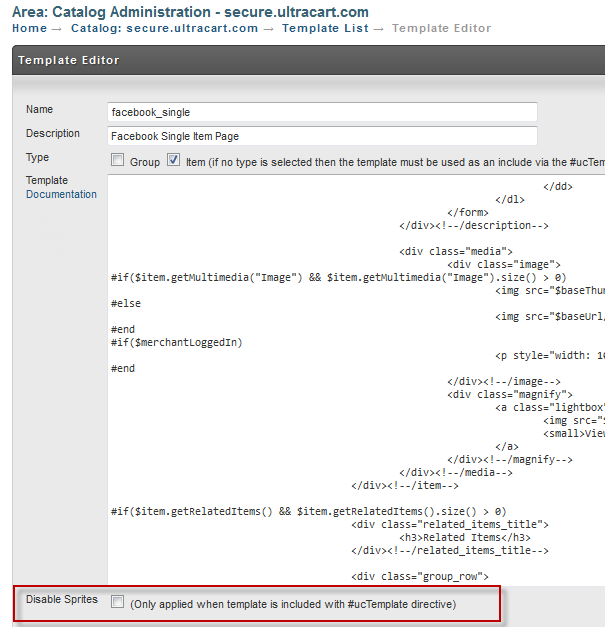Screen dimensions: 605x627
Task: Click the div class="magnify" code line
Action: click(510, 395)
